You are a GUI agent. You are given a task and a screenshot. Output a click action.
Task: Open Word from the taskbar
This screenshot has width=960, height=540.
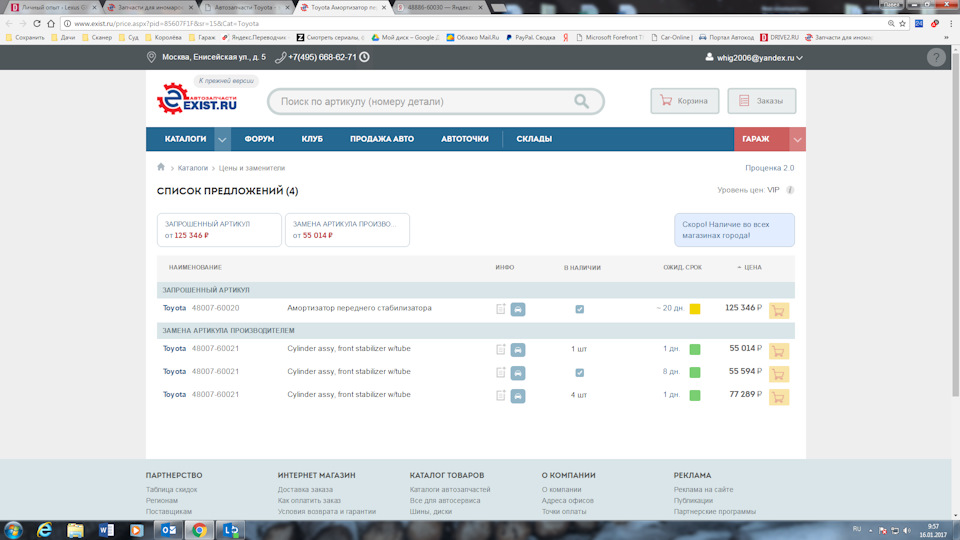(106, 530)
